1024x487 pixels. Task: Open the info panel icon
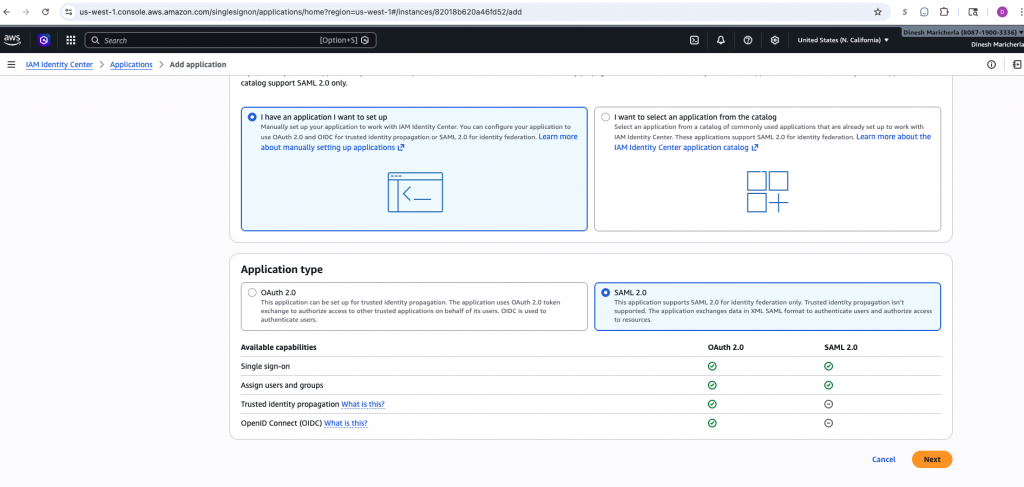(991, 64)
